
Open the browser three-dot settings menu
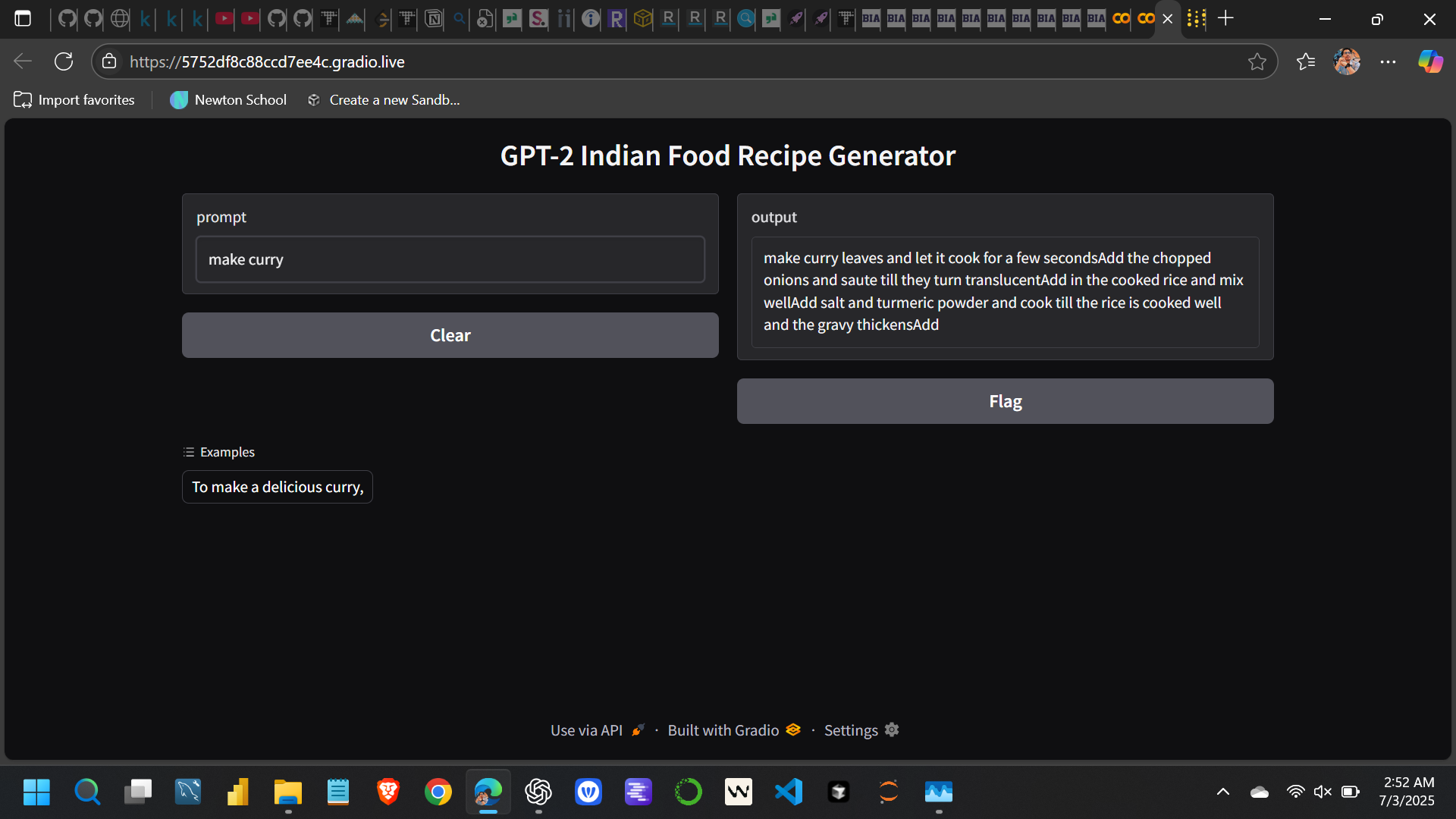[x=1389, y=61]
